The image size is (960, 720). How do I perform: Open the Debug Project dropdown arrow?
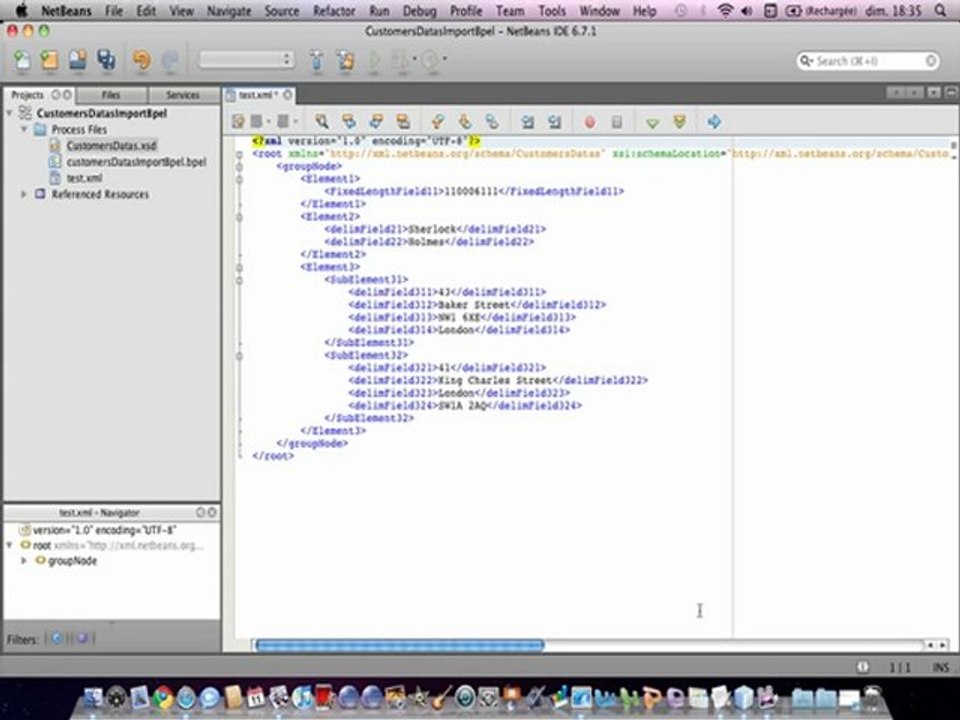pos(415,59)
